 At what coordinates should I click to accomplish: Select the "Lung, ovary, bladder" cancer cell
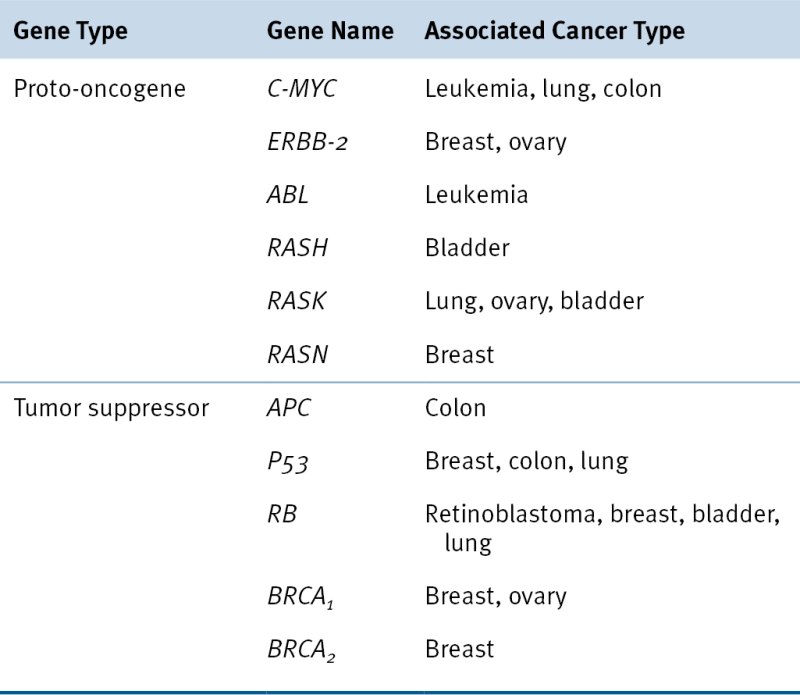[x=534, y=301]
